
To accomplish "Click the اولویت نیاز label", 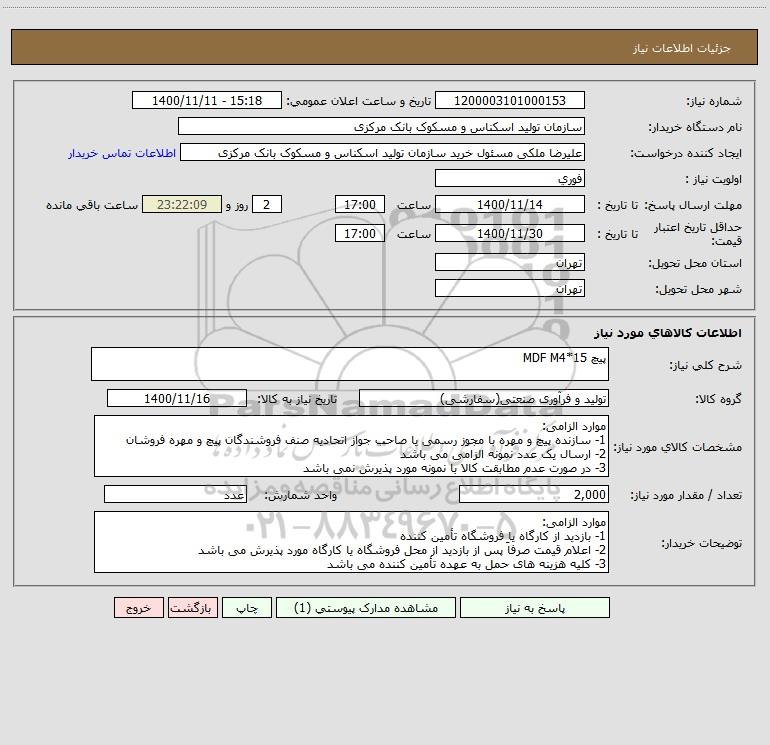I will pyautogui.click(x=714, y=180).
